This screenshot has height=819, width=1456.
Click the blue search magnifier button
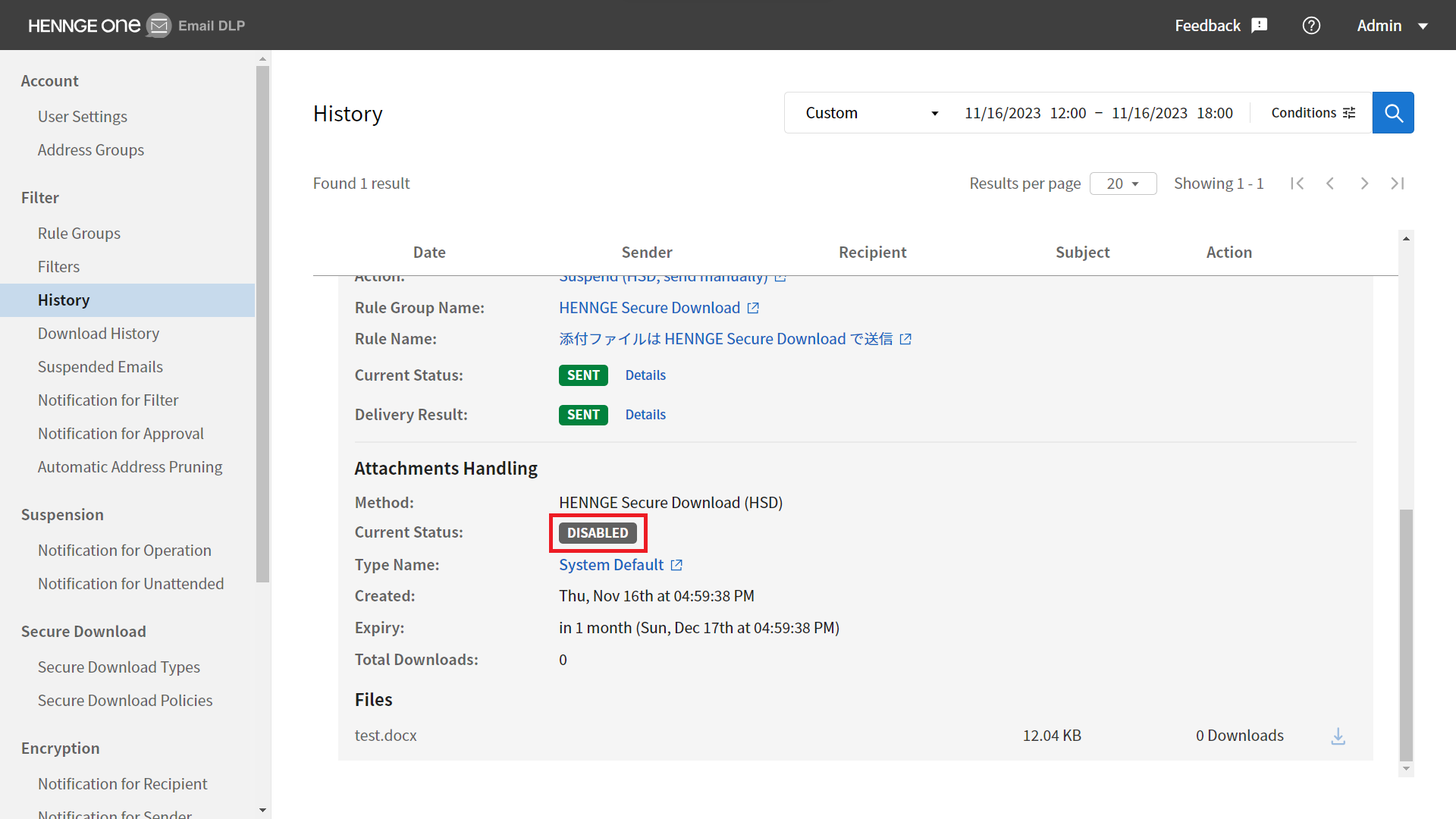1393,113
